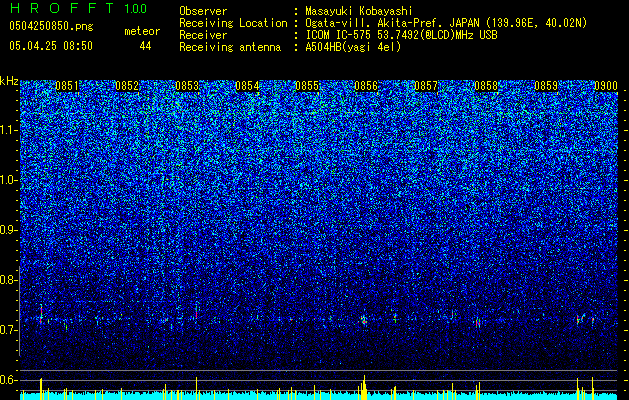Click the 0.9 kHz axis label

[9, 230]
